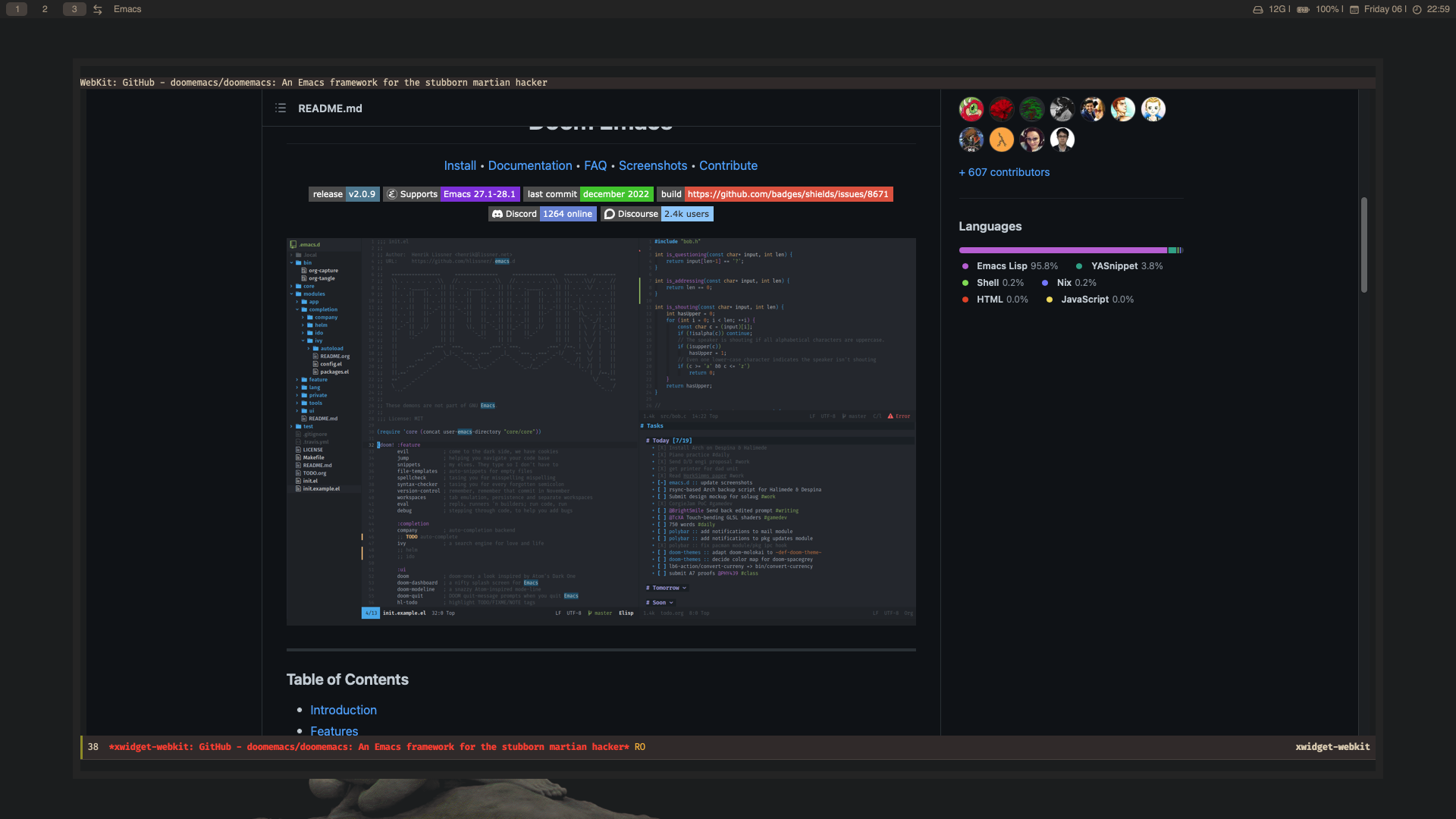This screenshot has width=1456, height=819.
Task: Switch to workspace 3 in top bar
Action: 74,9
